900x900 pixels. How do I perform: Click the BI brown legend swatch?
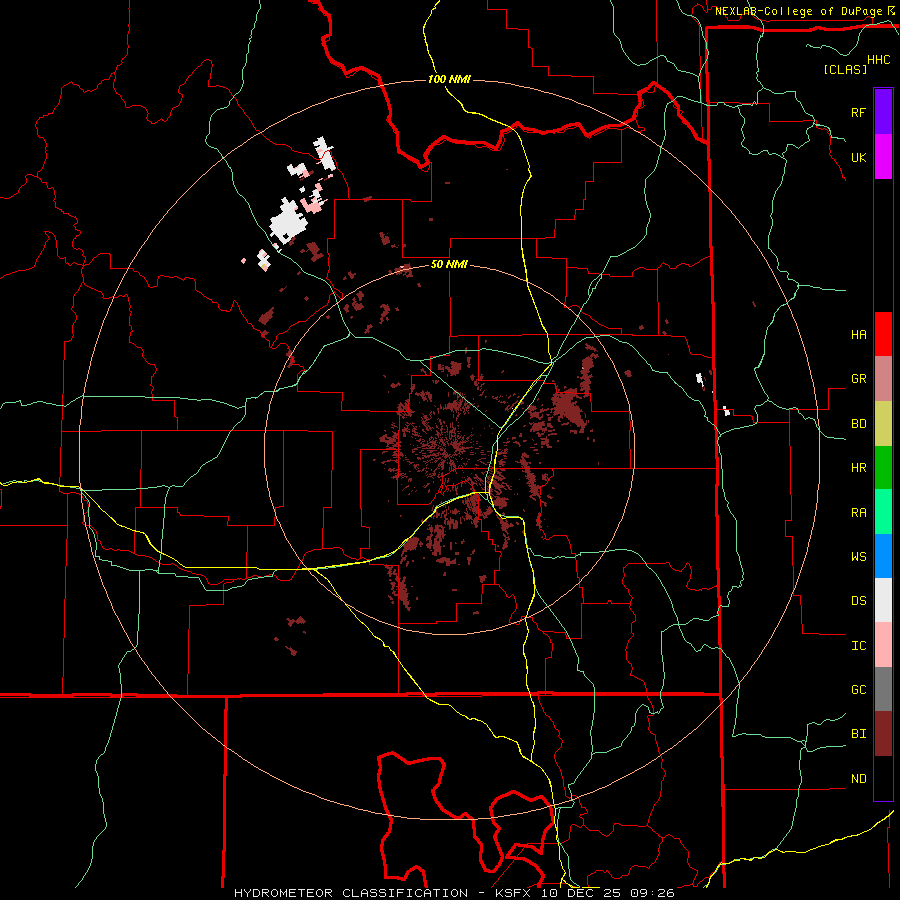point(883,734)
